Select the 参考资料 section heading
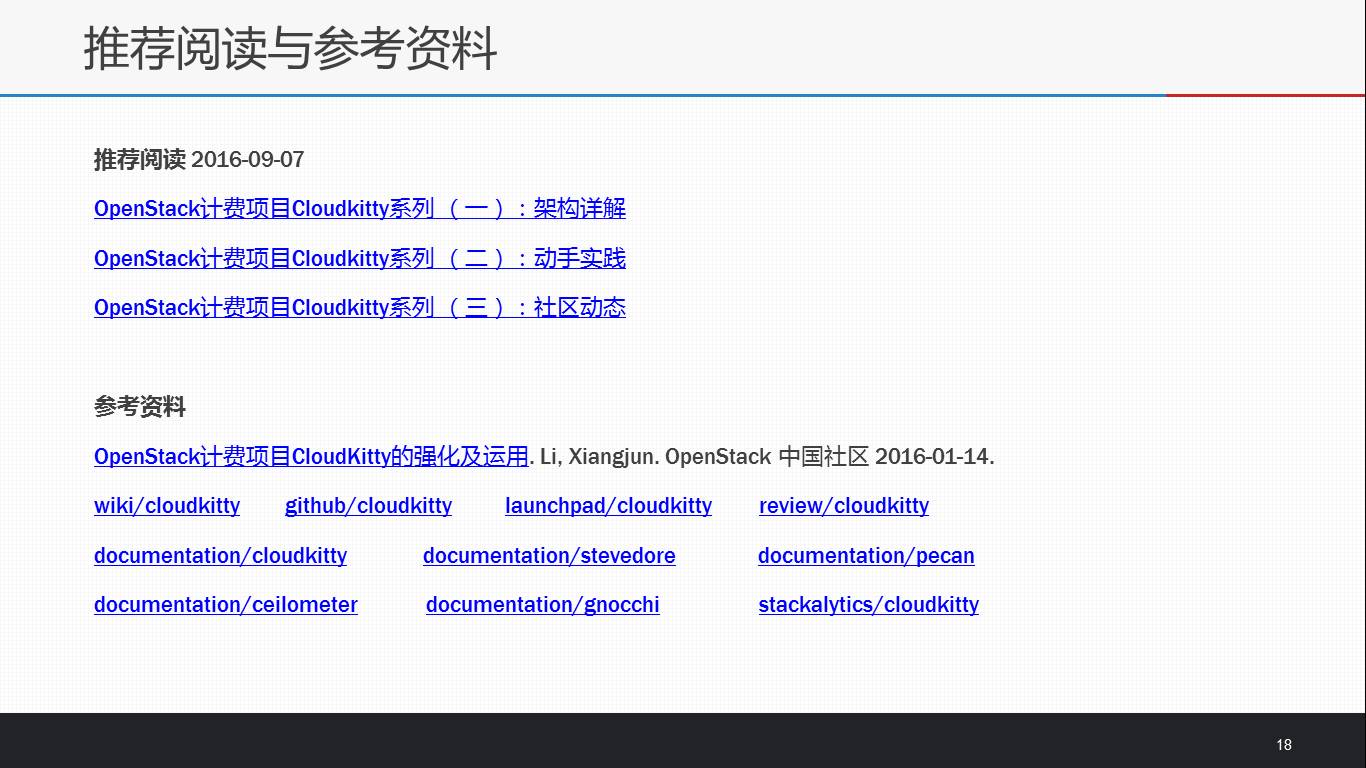Screen dimensions: 1366x768 click(140, 407)
